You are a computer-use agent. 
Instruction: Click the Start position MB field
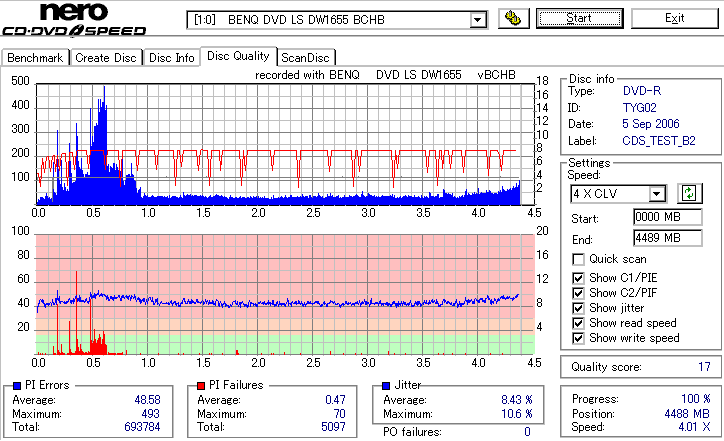668,217
